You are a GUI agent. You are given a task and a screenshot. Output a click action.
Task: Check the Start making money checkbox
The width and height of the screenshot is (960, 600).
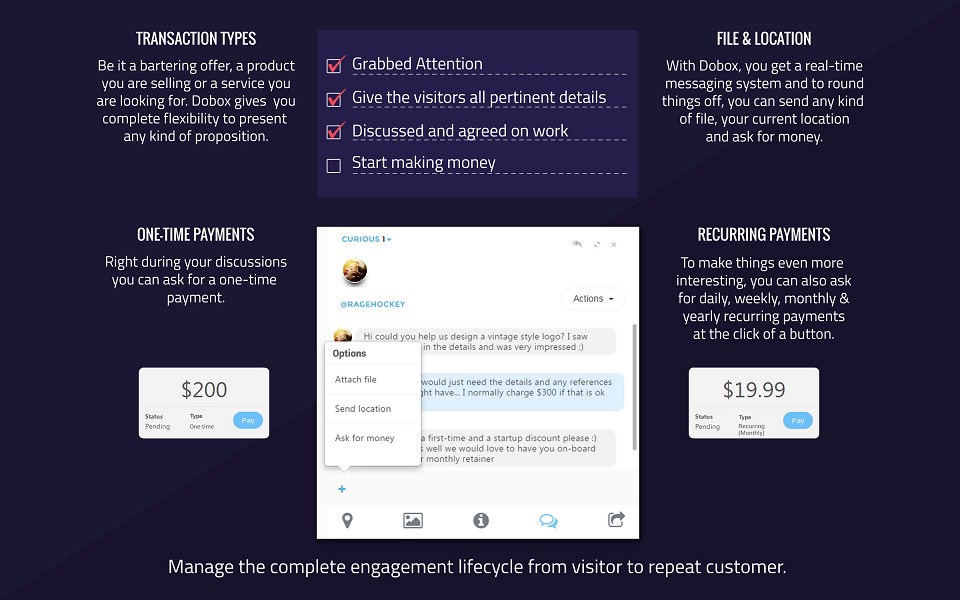[x=334, y=165]
